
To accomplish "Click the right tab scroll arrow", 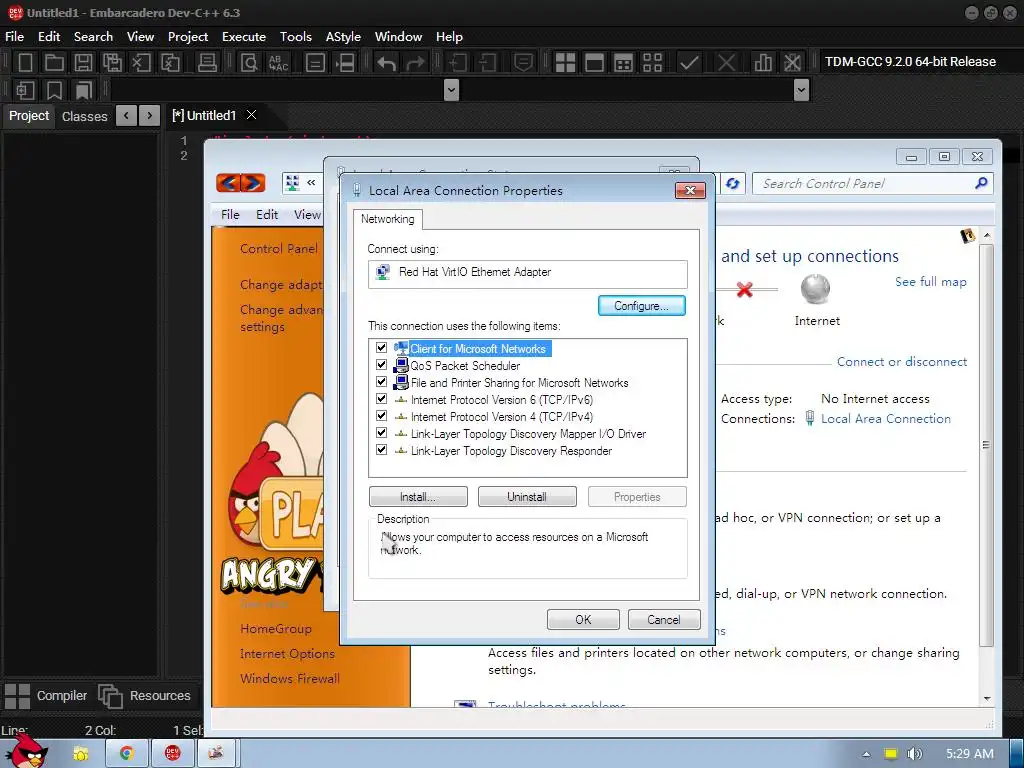I will click(150, 116).
